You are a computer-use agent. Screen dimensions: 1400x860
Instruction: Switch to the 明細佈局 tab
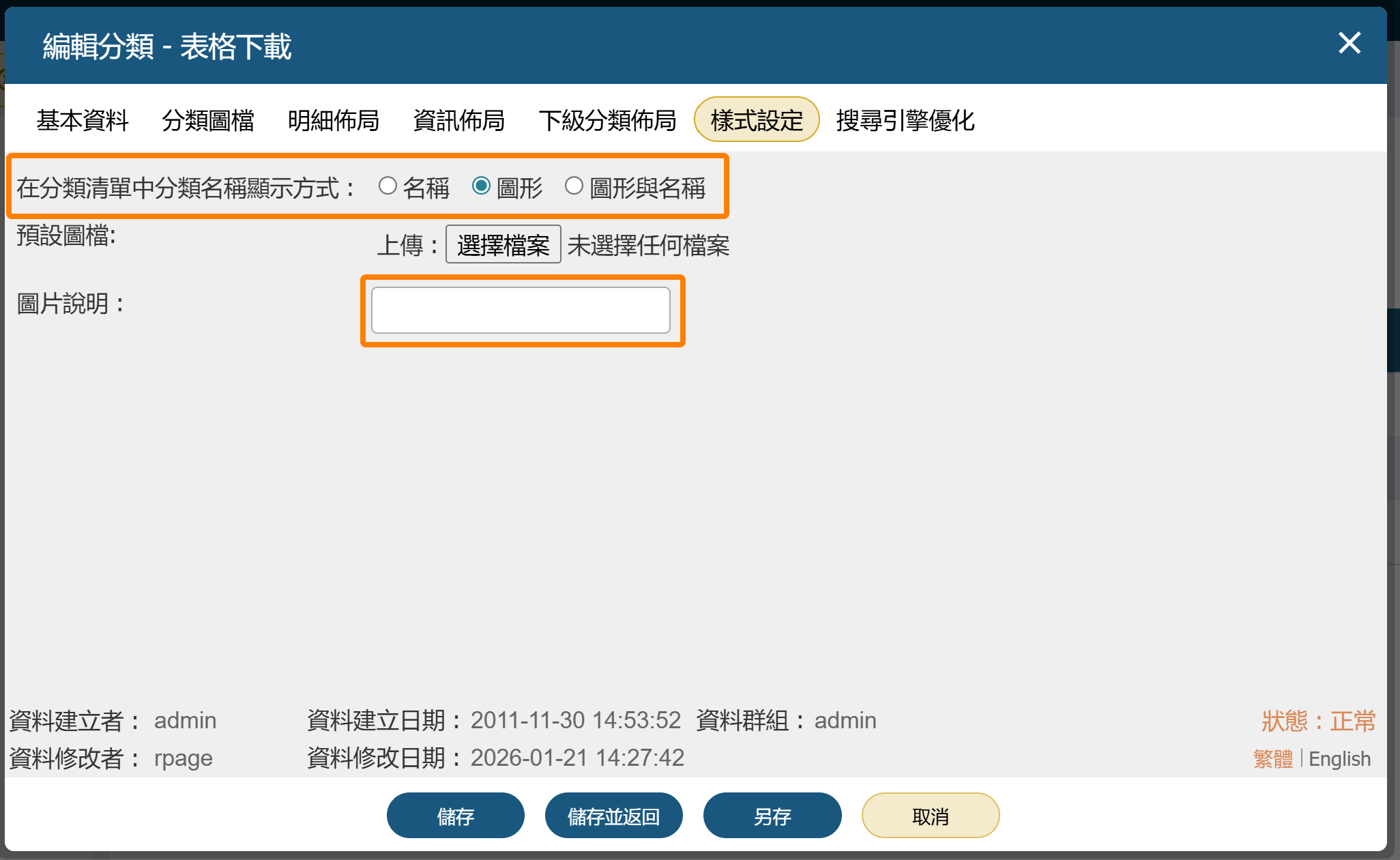(x=334, y=120)
